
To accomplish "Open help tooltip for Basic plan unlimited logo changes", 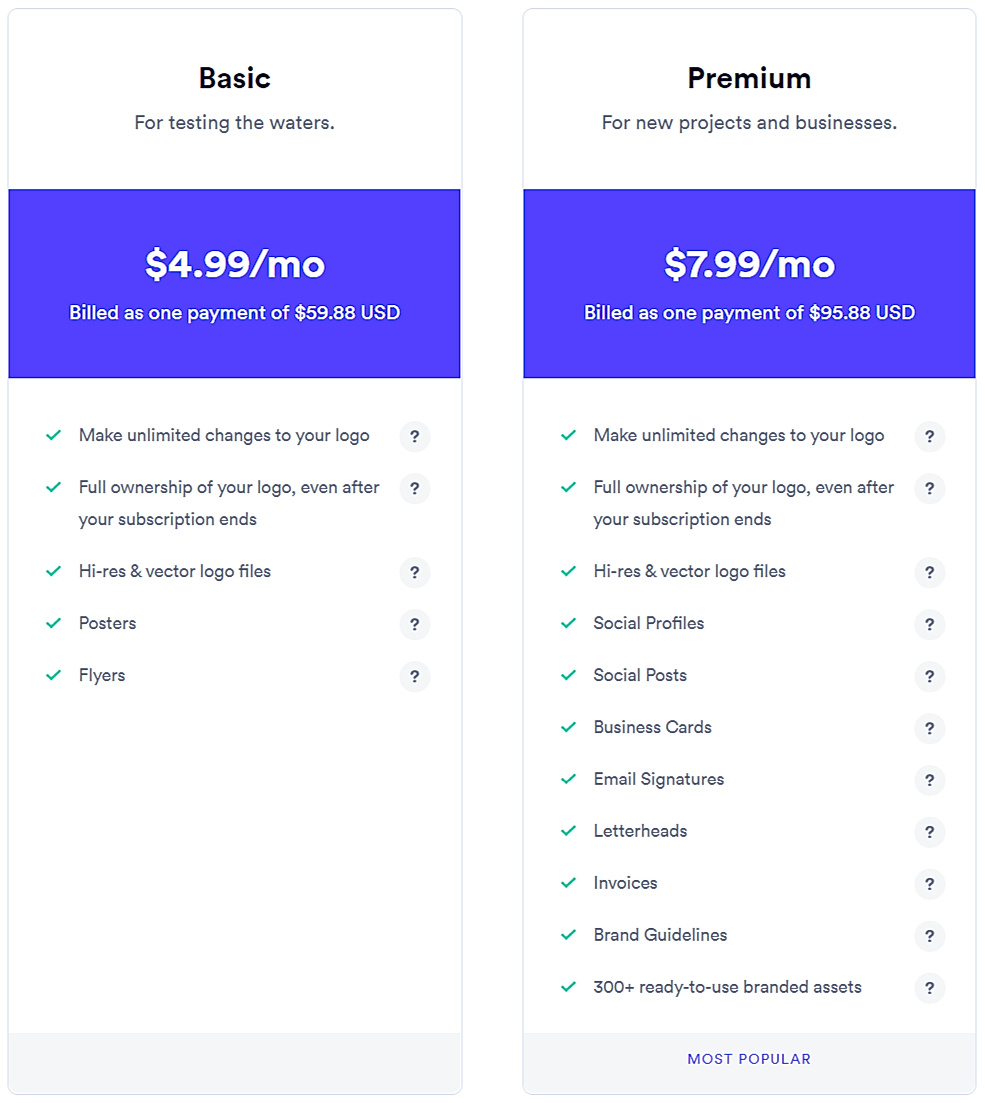I will click(x=415, y=436).
